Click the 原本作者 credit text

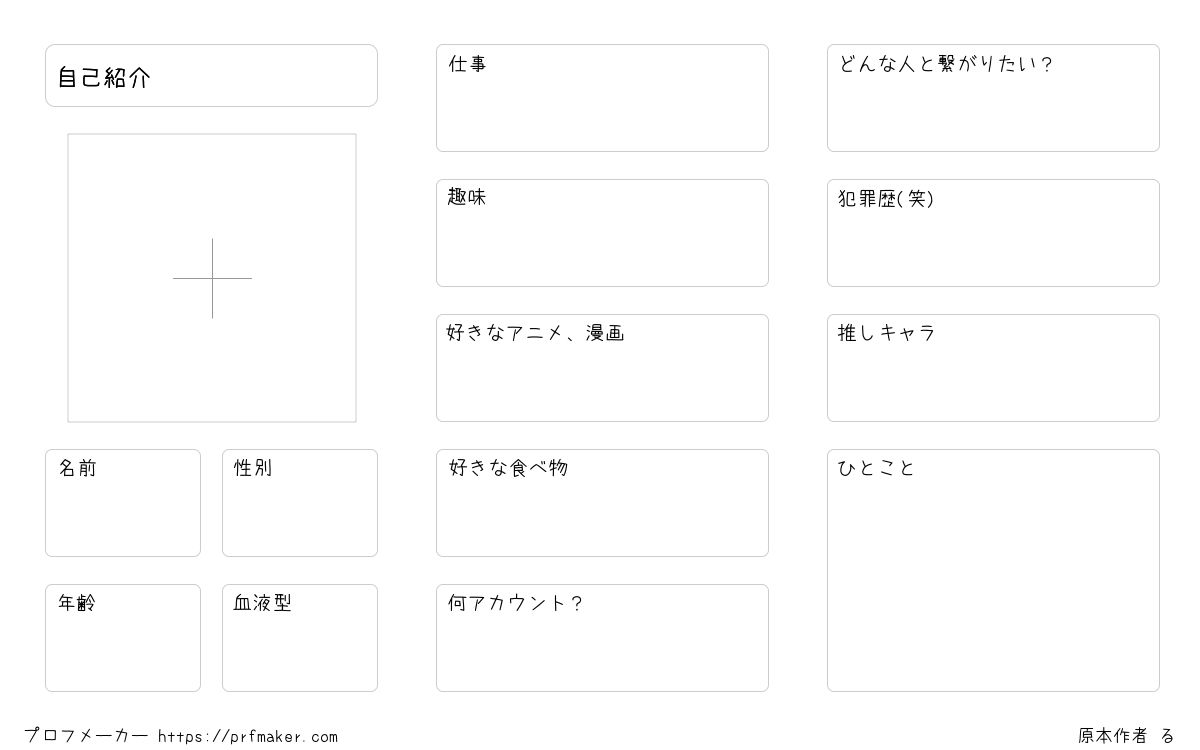1113,736
